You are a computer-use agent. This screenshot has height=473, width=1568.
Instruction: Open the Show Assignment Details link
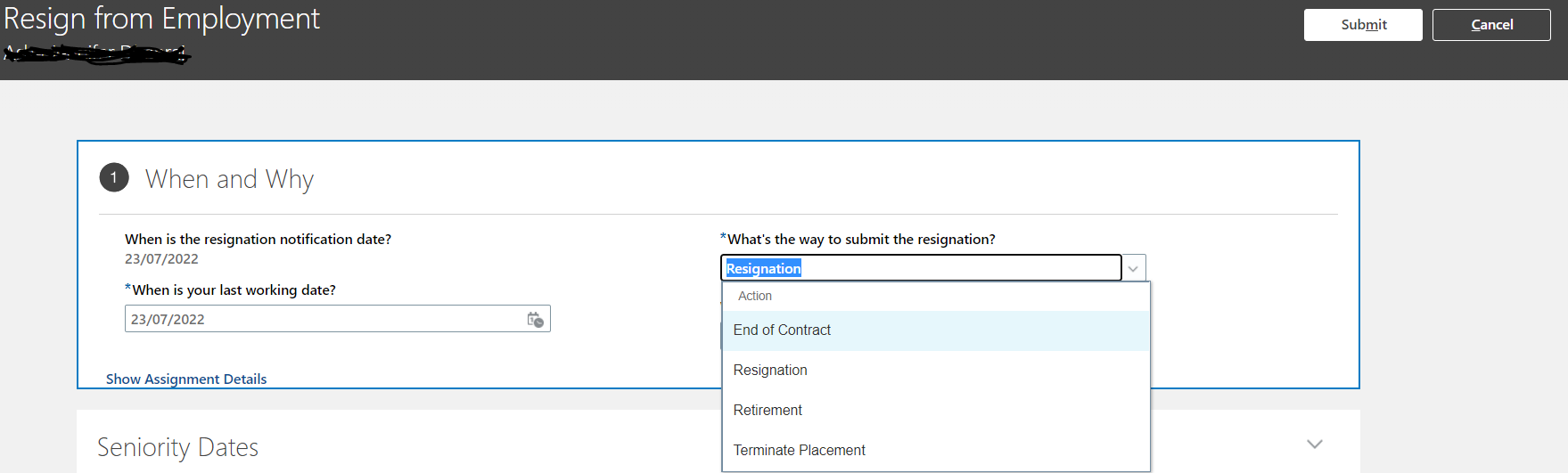coord(186,379)
